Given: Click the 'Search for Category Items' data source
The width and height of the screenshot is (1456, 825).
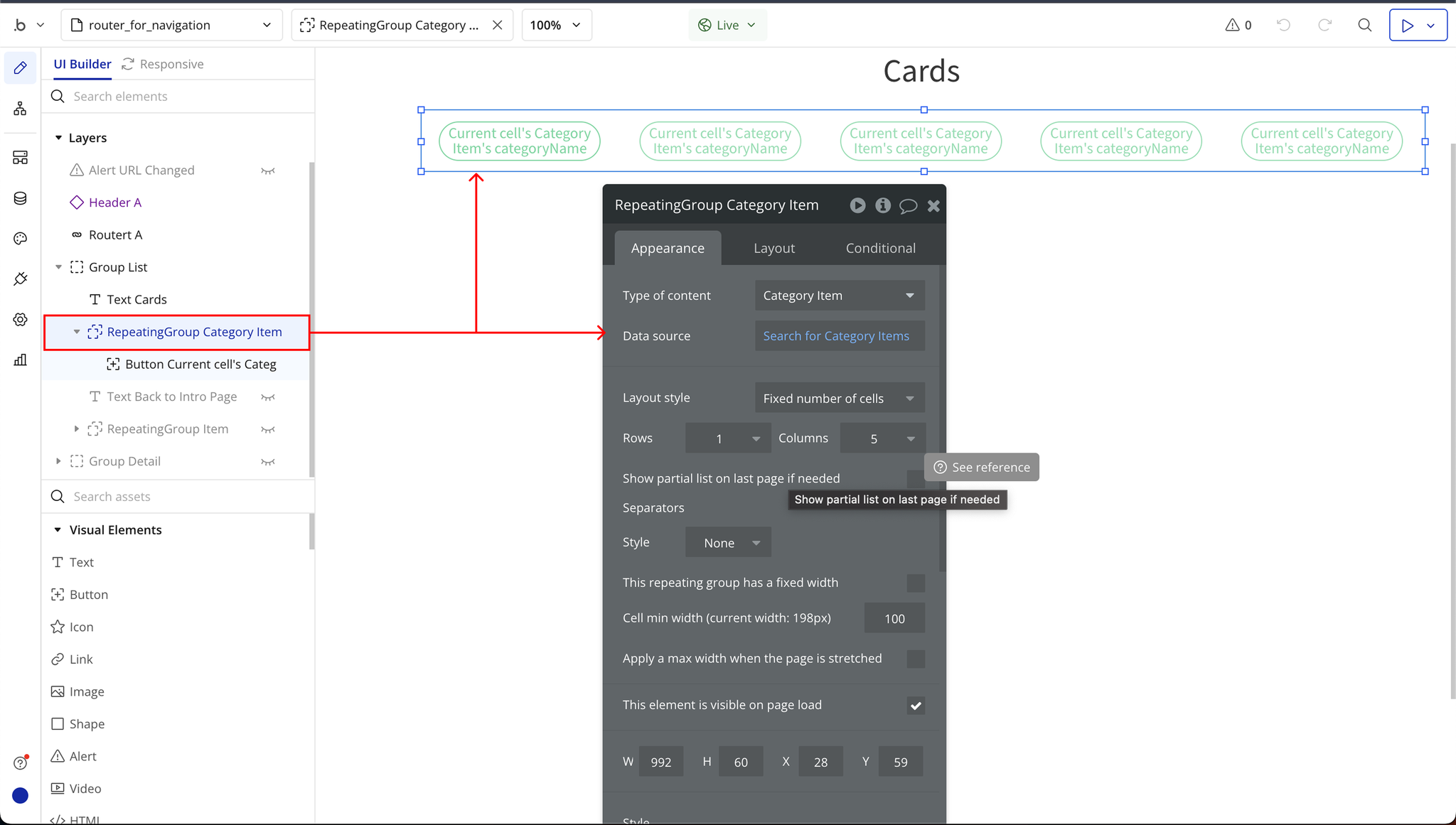Looking at the screenshot, I should coord(836,336).
